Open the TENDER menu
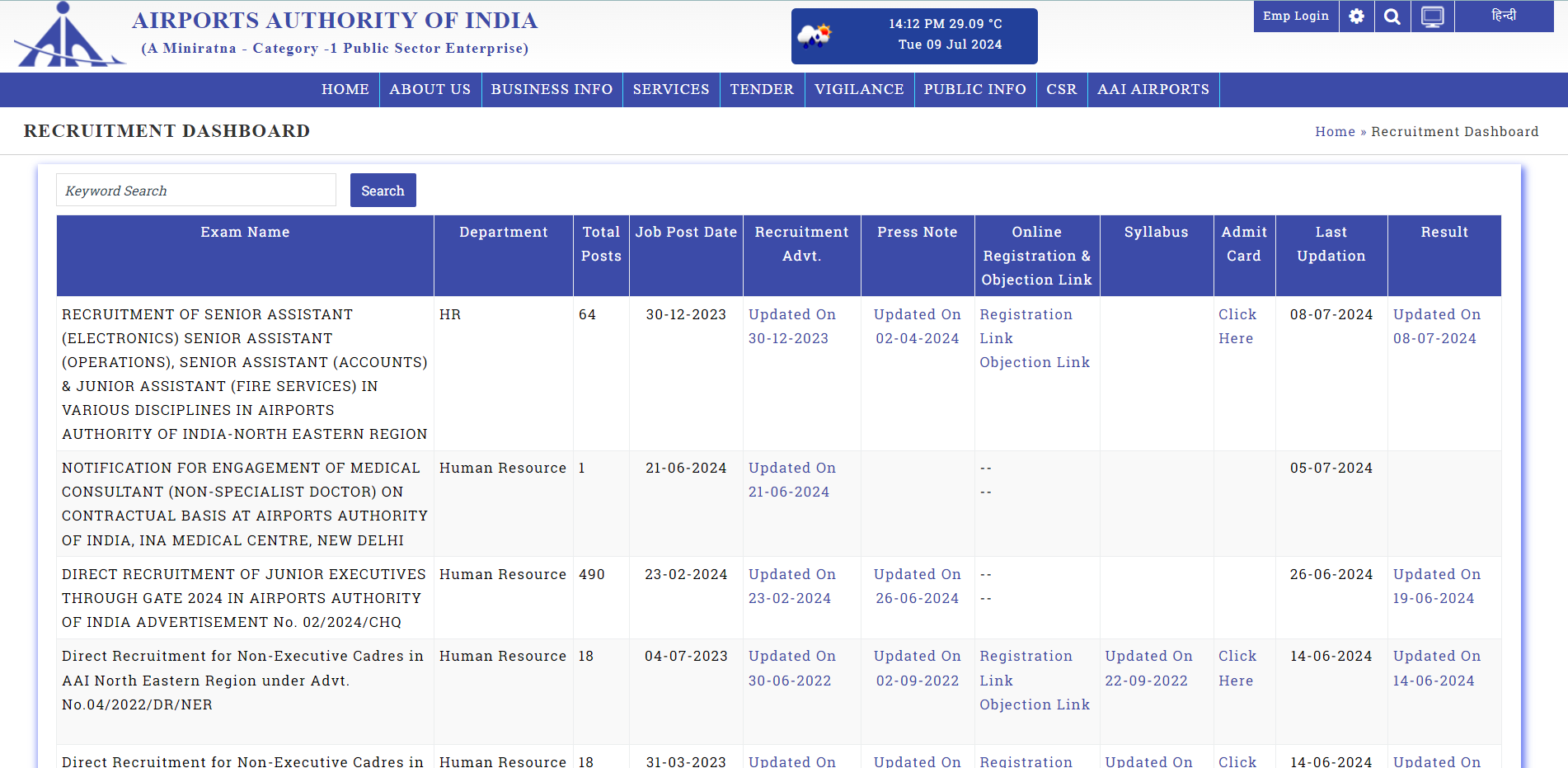1568x768 pixels. coord(762,89)
